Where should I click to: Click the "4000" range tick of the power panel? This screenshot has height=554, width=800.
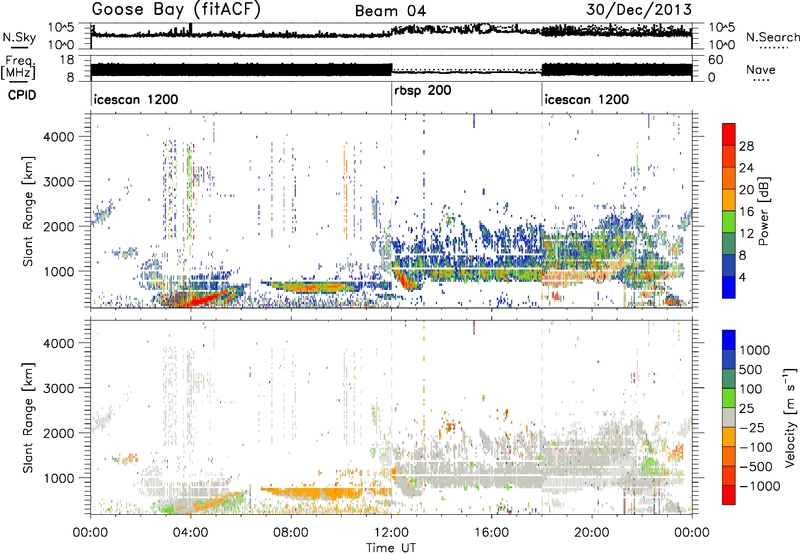[x=59, y=137]
